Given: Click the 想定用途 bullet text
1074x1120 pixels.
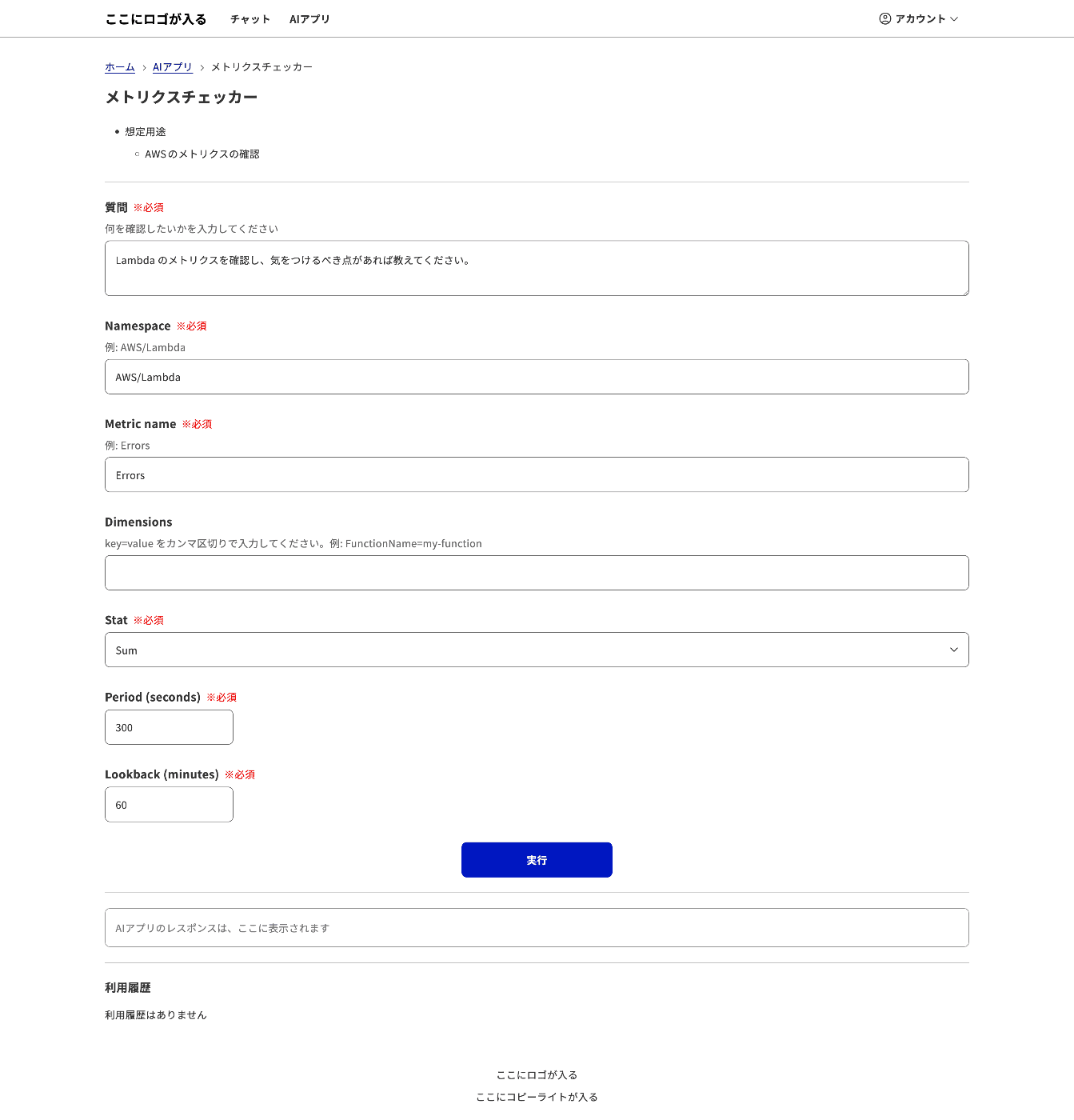Looking at the screenshot, I should (146, 132).
